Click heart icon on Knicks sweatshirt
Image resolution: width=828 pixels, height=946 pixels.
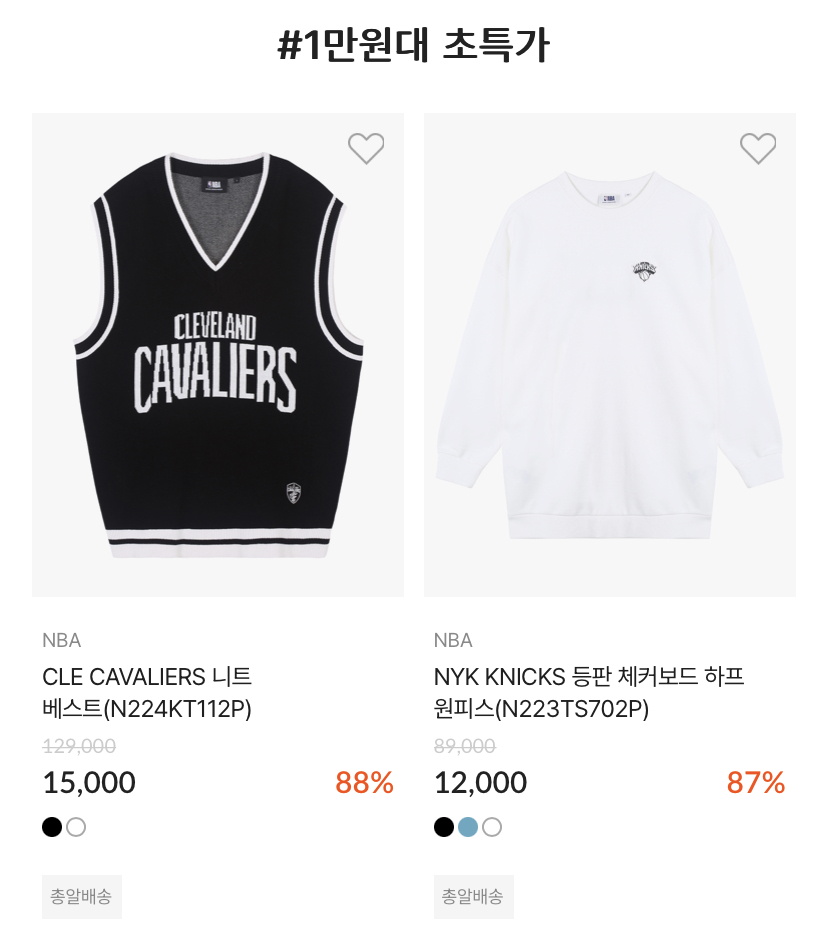point(758,148)
